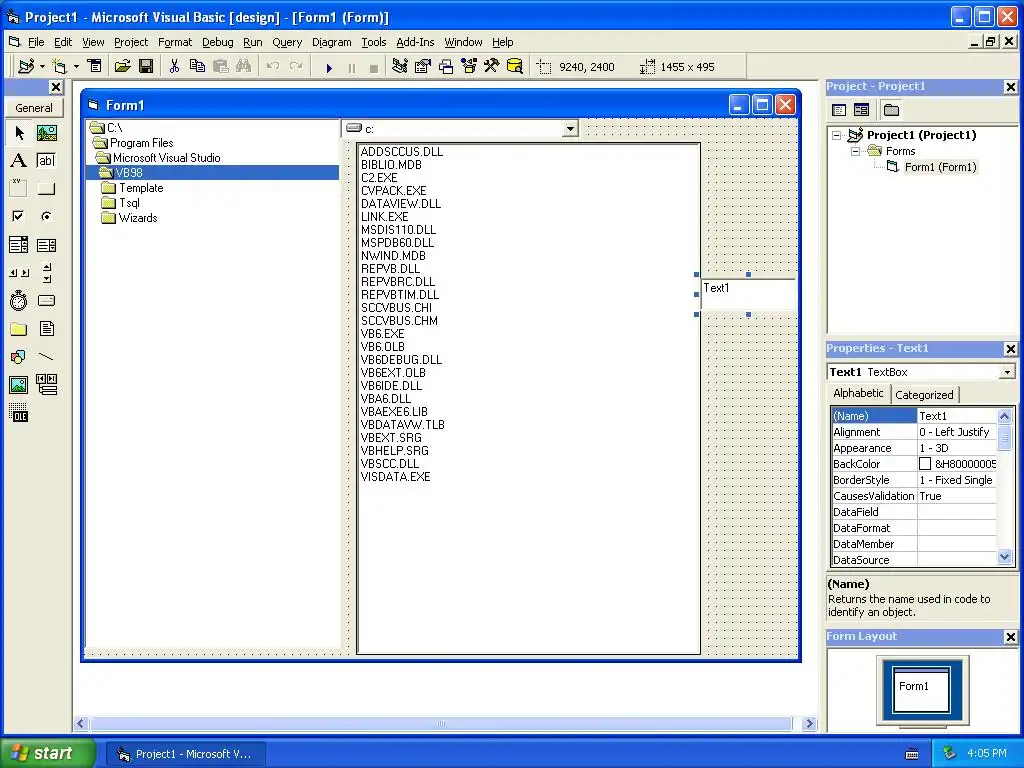The height and width of the screenshot is (768, 1024).
Task: Select the ListBox control tool
Action: click(x=46, y=245)
